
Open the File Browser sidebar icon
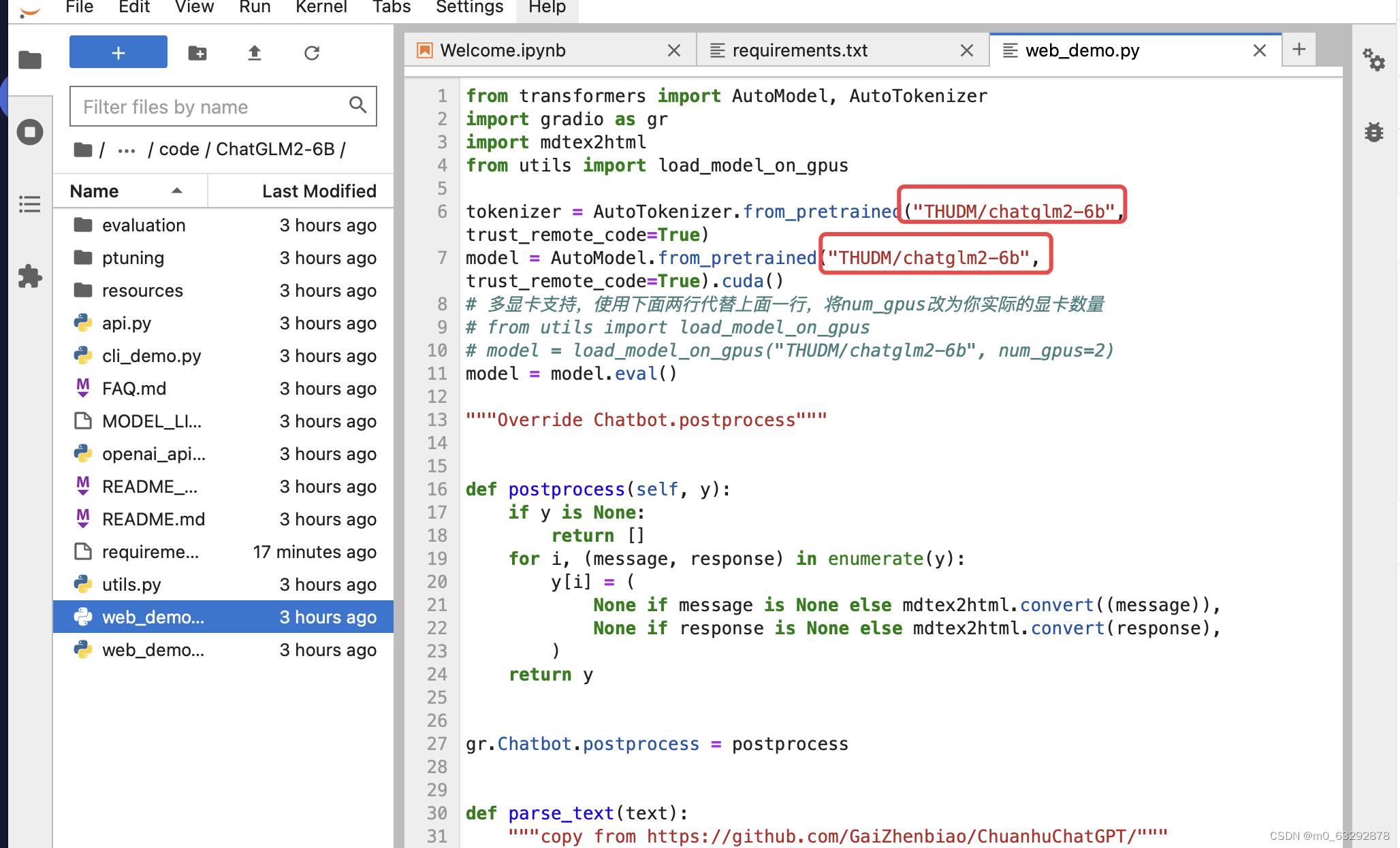pos(30,60)
